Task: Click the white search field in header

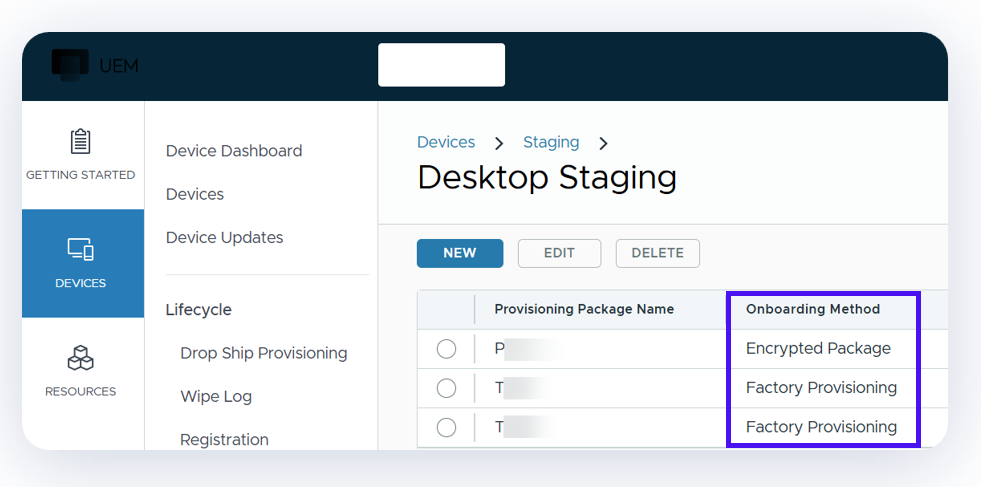Action: 441,65
